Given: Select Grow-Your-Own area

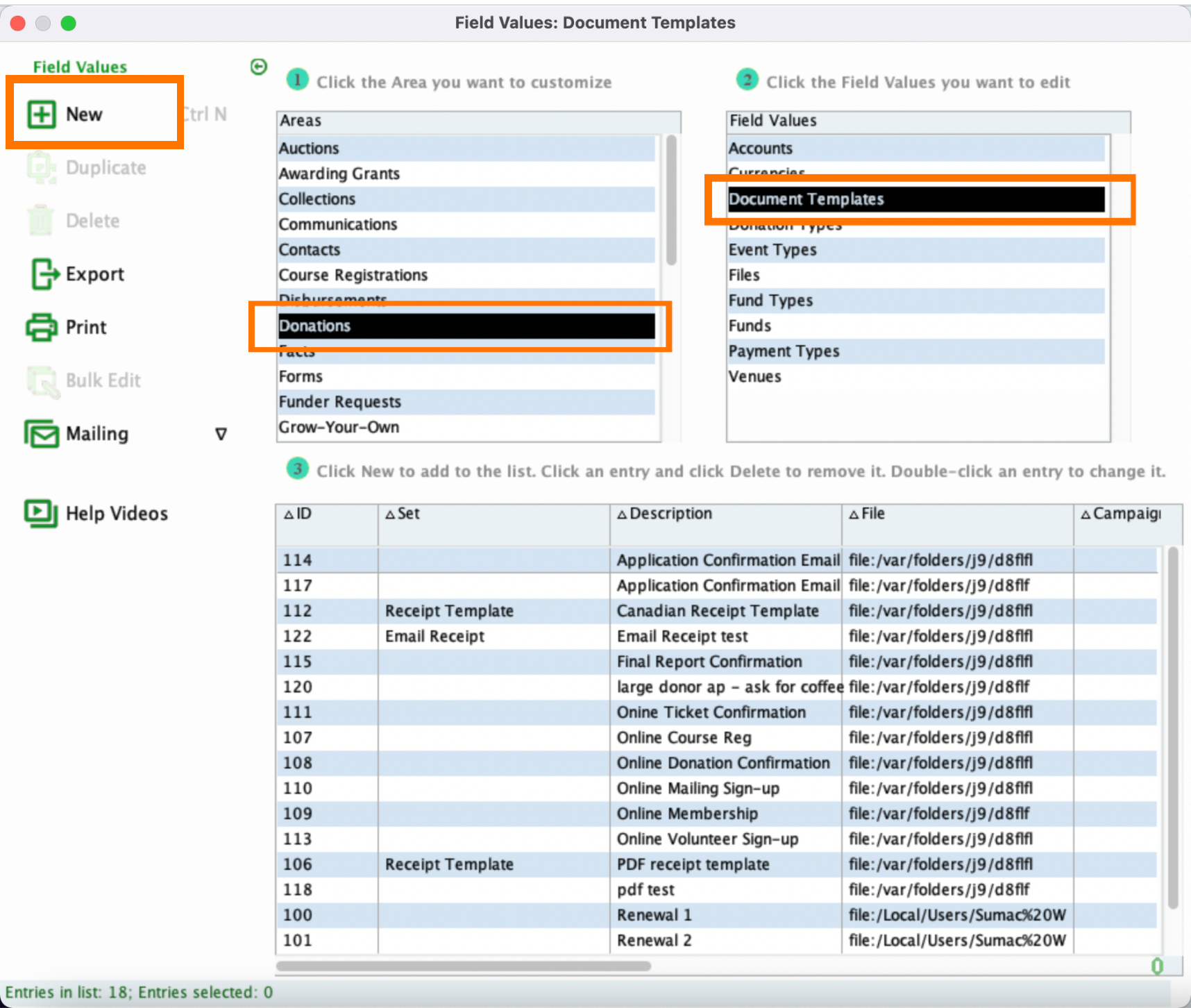Looking at the screenshot, I should click(x=466, y=427).
